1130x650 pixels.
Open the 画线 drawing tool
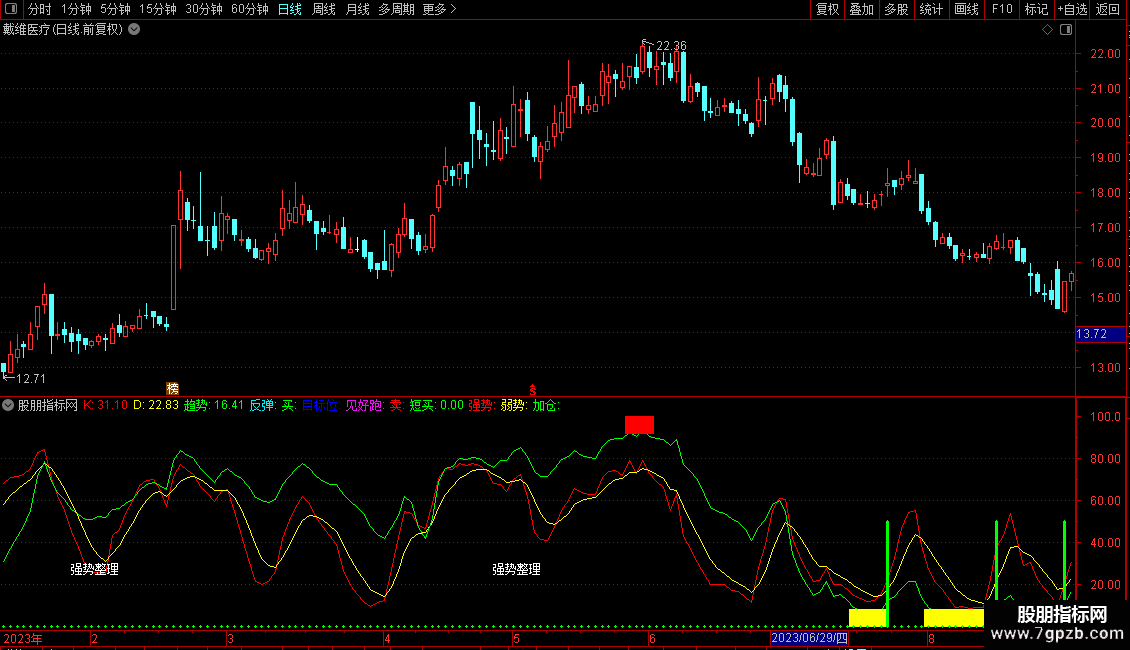pyautogui.click(x=966, y=10)
